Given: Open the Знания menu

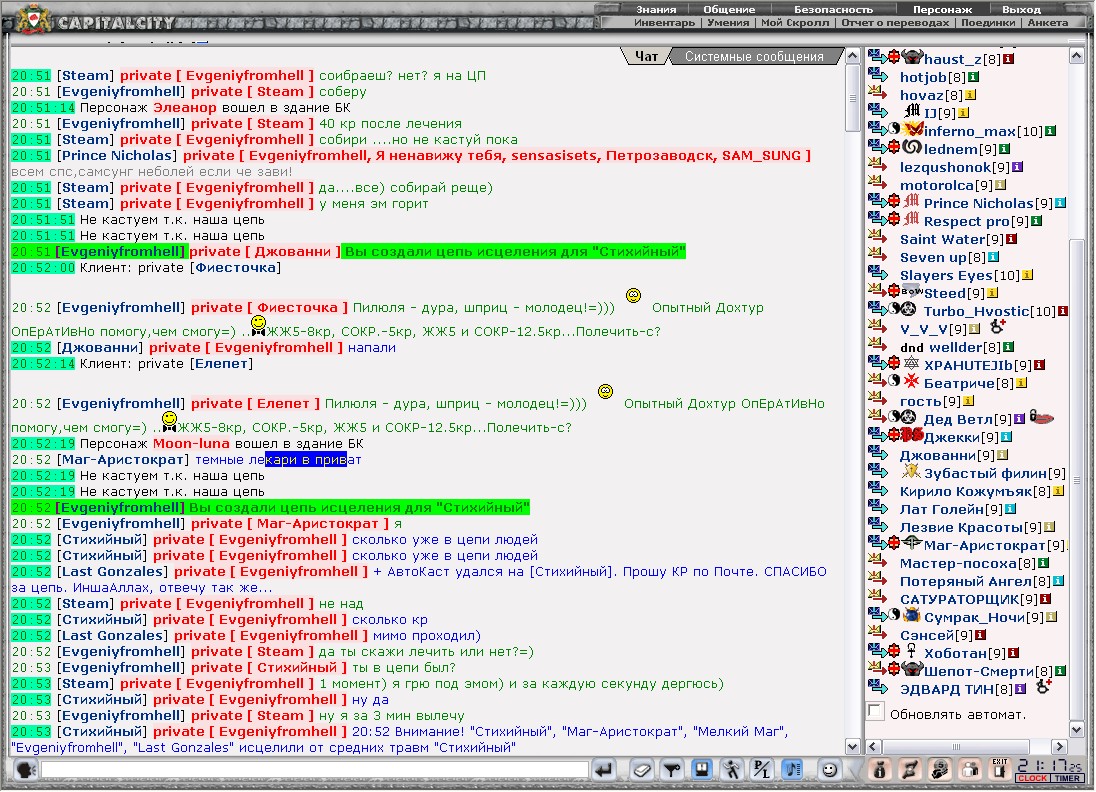Looking at the screenshot, I should point(656,9).
